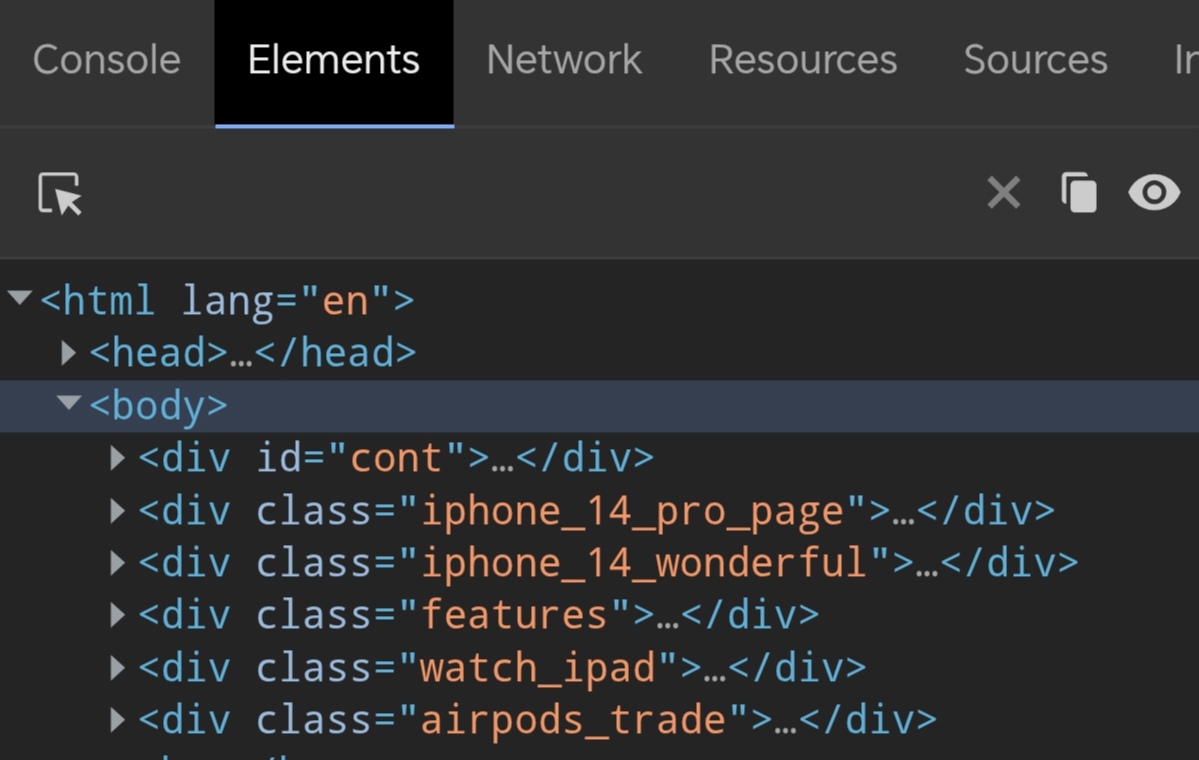
Task: Expand the iphone_14_wonderful div
Action: pos(118,563)
